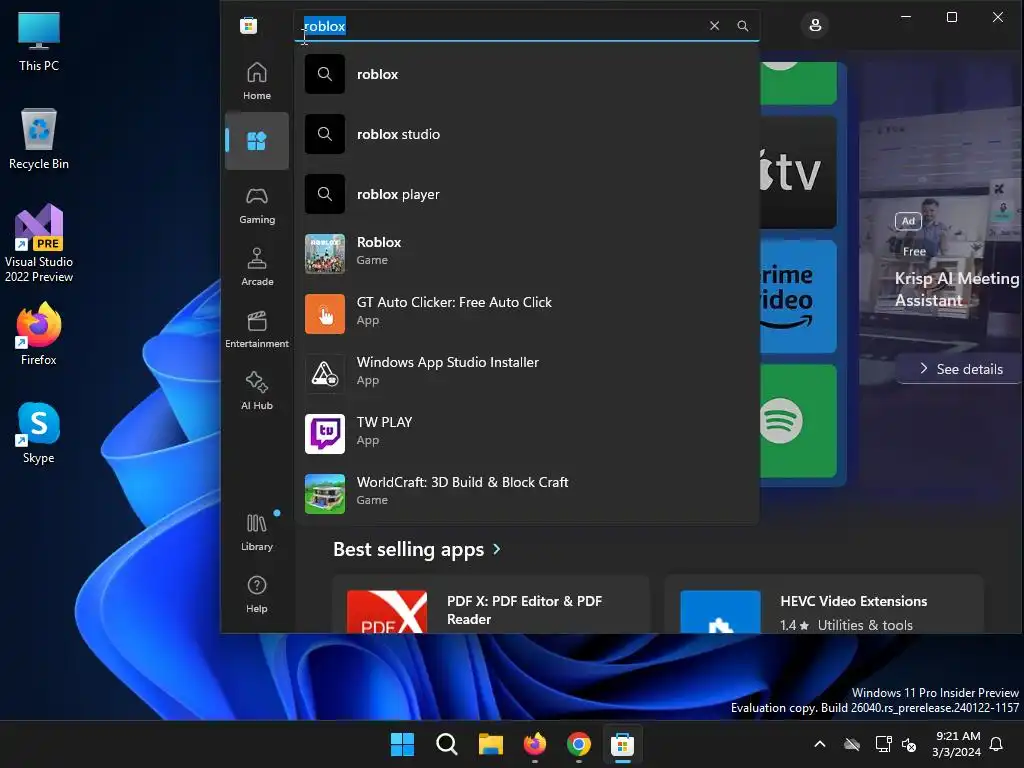The width and height of the screenshot is (1024, 768).
Task: Open the AI Hub section
Action: click(257, 391)
